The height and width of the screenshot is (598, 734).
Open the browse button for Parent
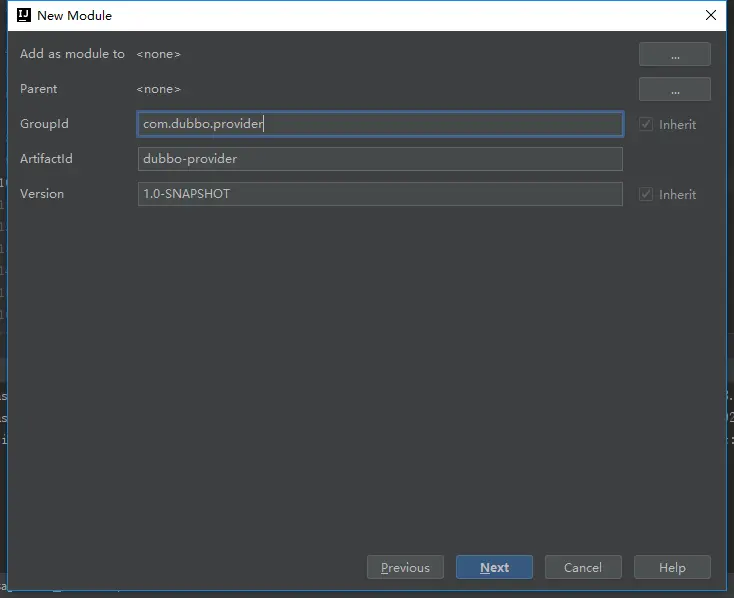[675, 89]
